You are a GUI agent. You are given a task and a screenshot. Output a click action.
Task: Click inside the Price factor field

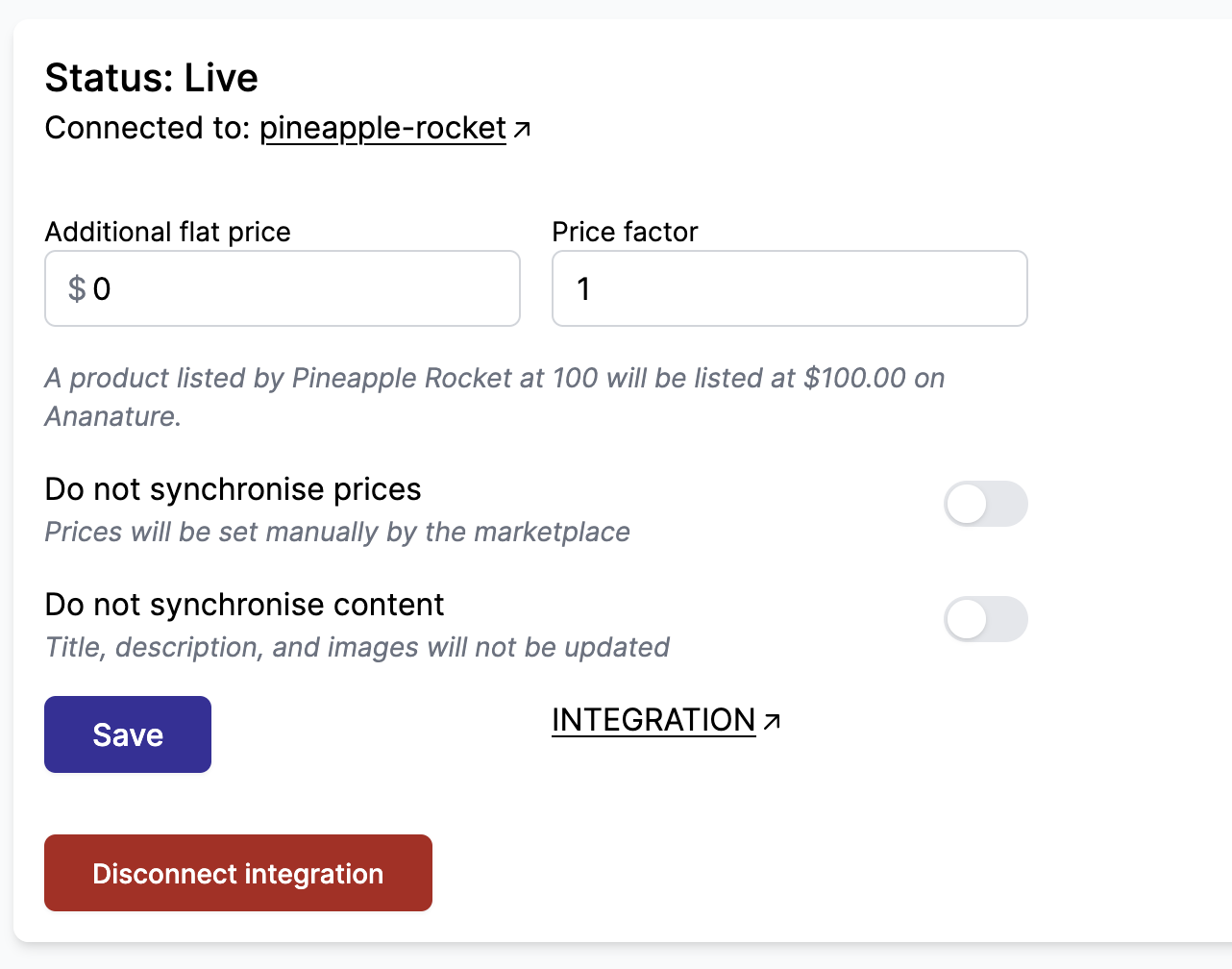pos(789,288)
